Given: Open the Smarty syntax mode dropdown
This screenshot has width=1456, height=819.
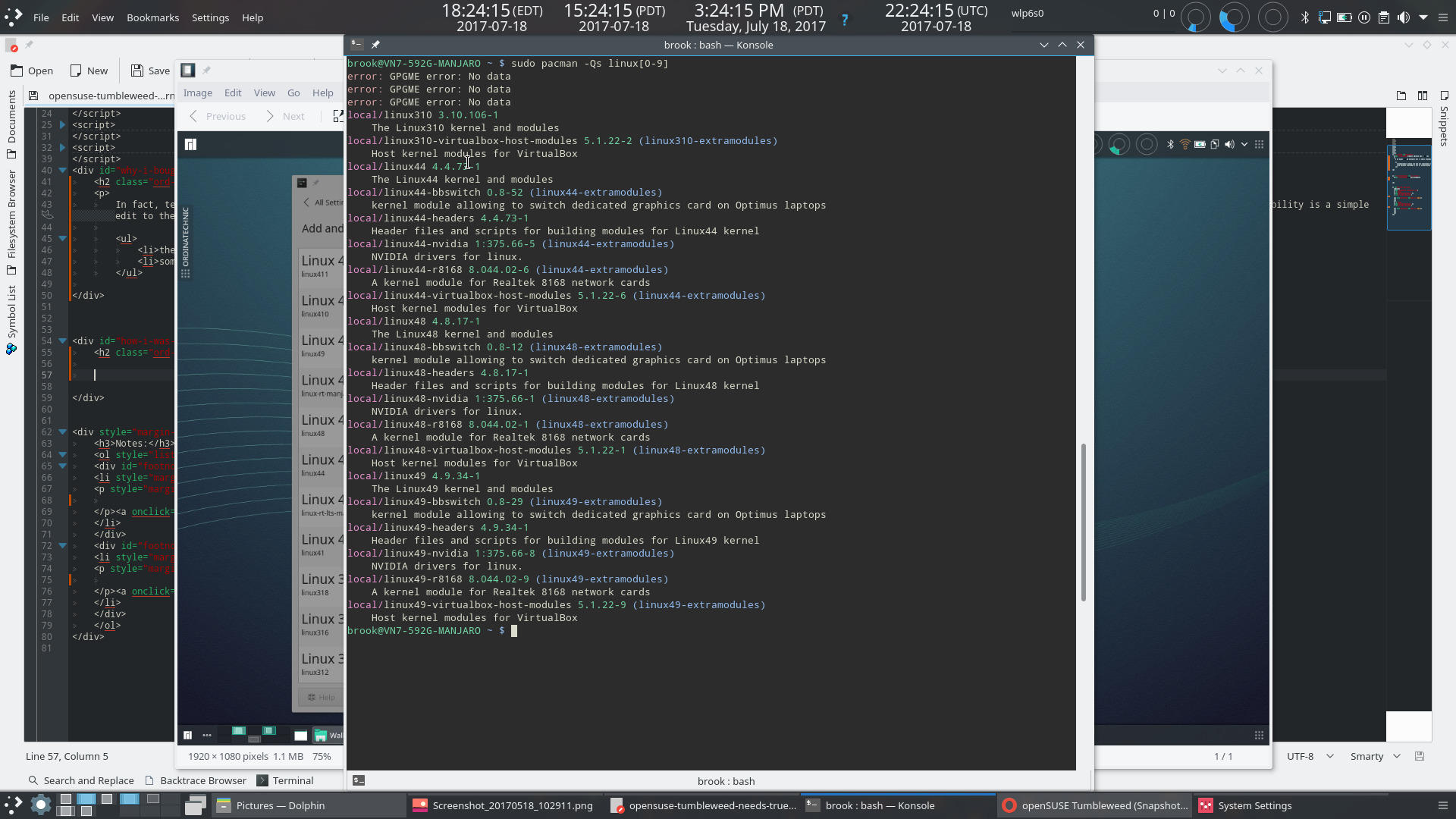Looking at the screenshot, I should [1375, 756].
